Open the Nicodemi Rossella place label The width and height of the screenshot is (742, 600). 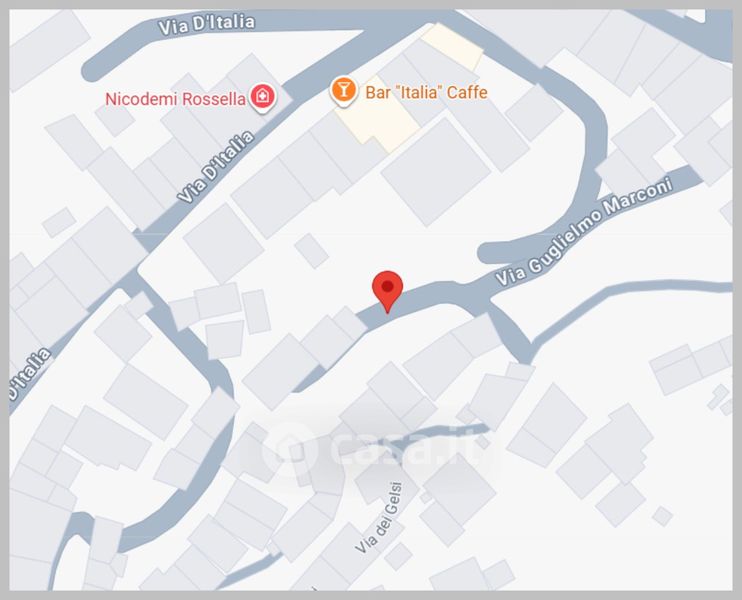pyautogui.click(x=175, y=99)
